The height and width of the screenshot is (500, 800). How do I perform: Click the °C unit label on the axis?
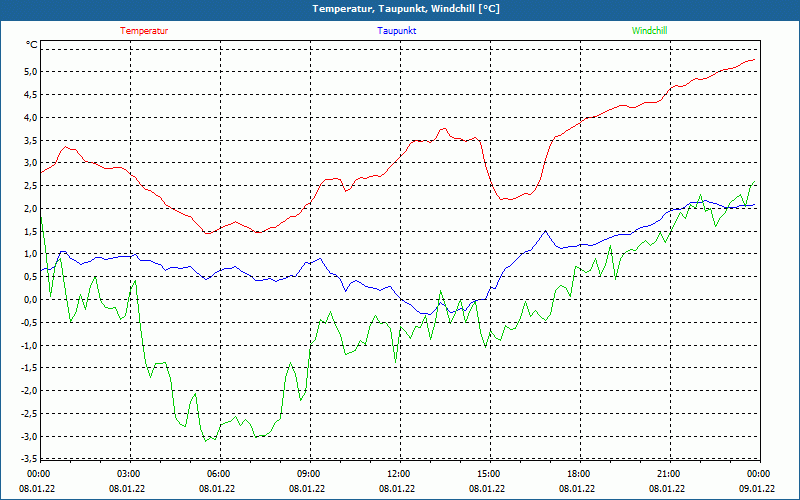pyautogui.click(x=32, y=45)
